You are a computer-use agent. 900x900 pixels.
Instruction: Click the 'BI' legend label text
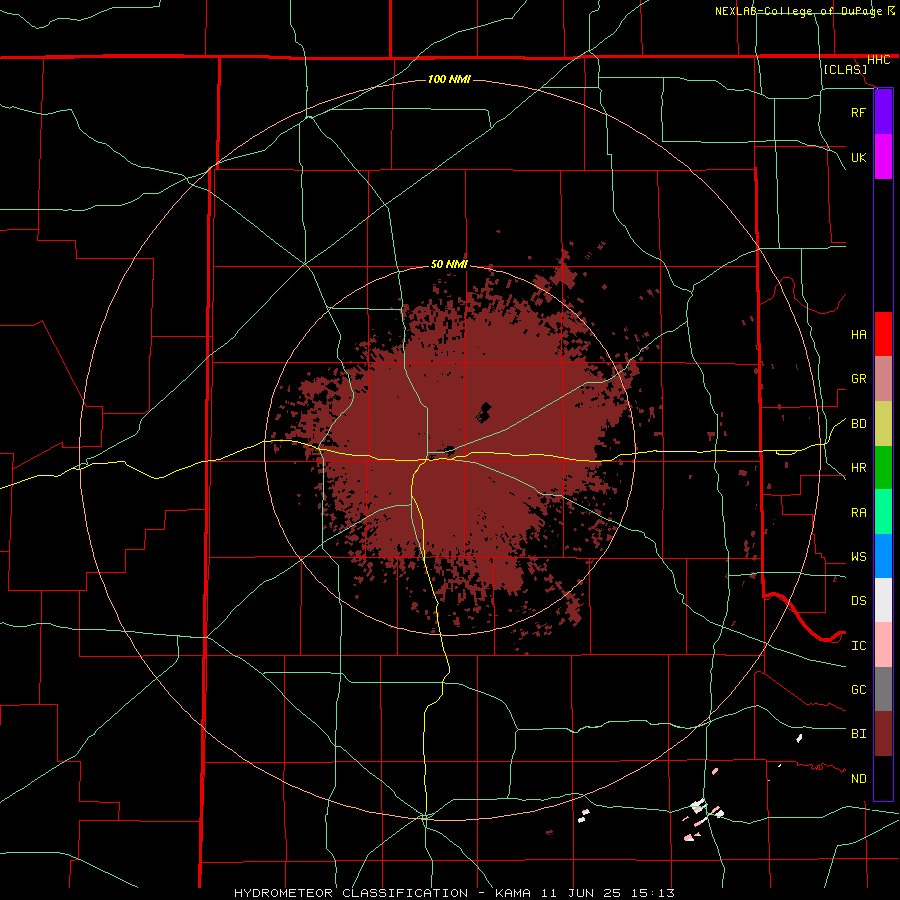click(x=859, y=734)
